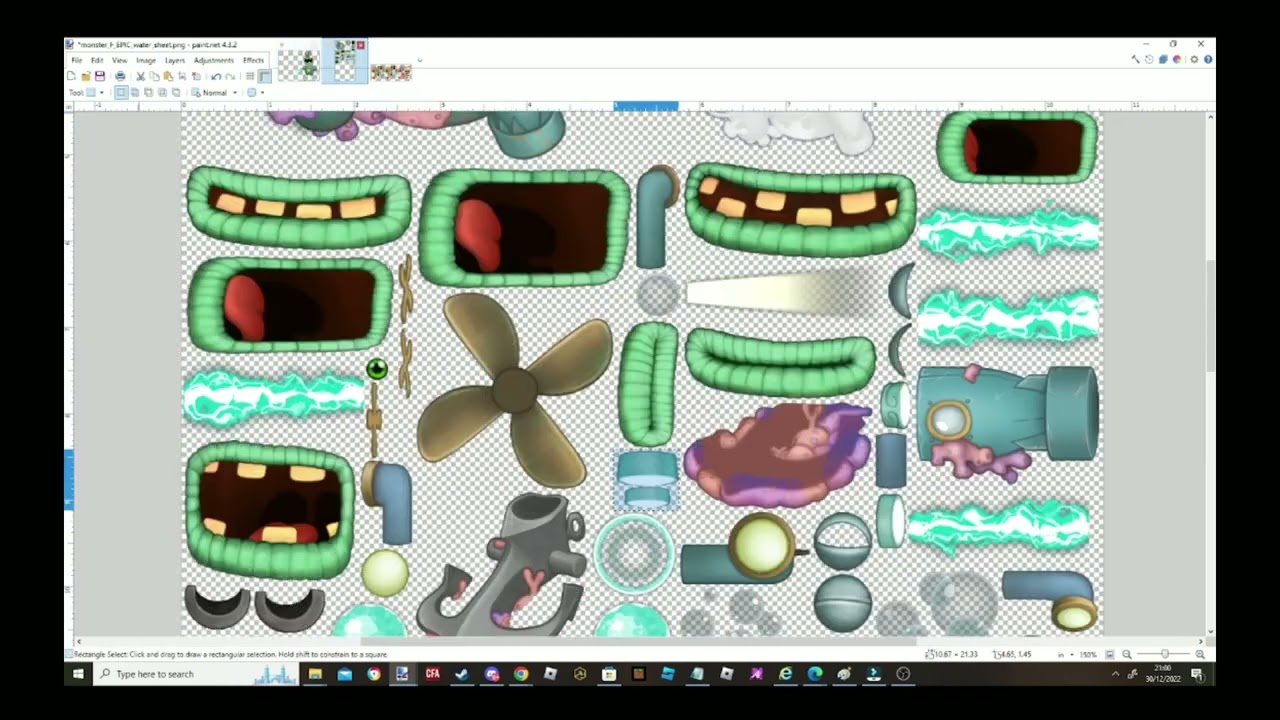
Task: Open the Microsoft Edge taskbar icon
Action: tap(815, 674)
